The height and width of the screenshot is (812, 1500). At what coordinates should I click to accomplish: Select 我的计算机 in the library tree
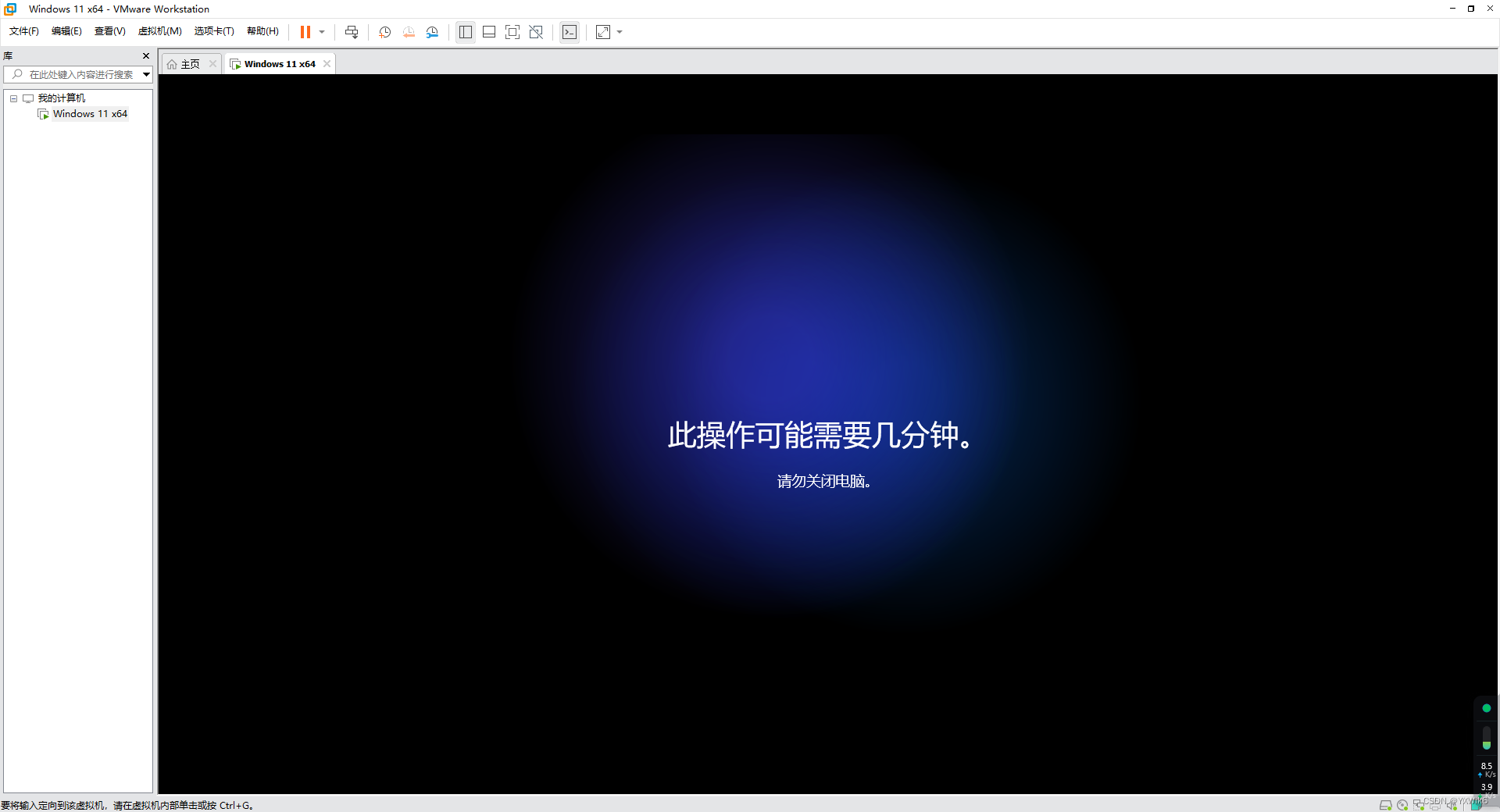click(x=61, y=98)
